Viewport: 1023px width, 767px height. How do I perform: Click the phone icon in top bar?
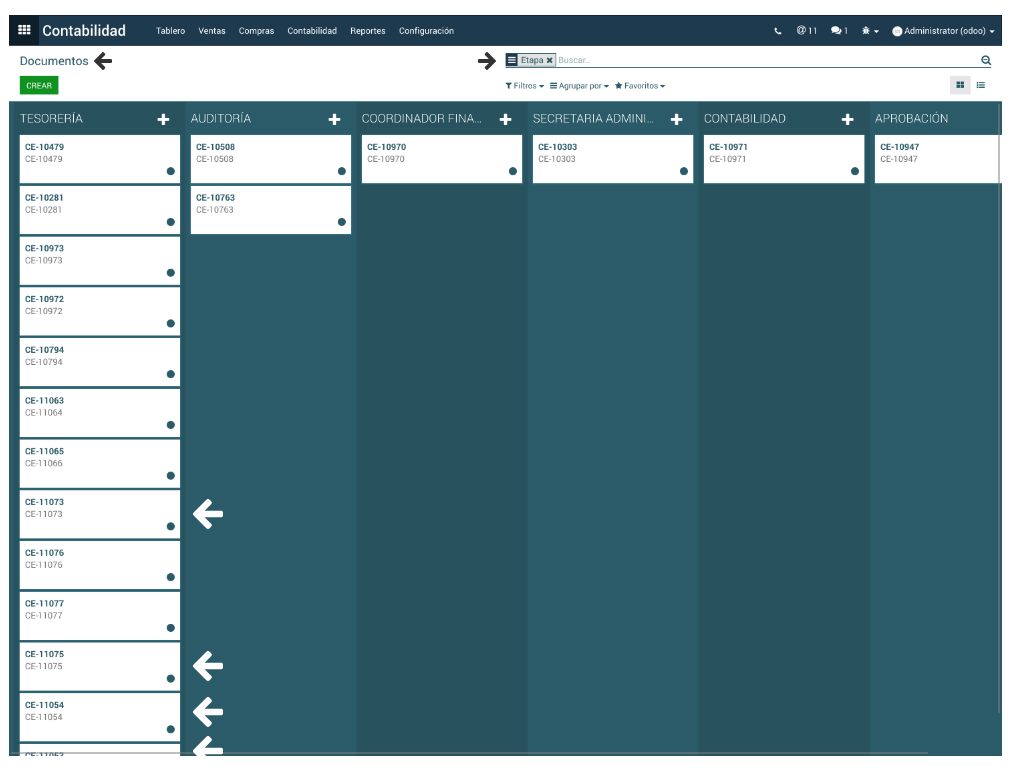778,31
